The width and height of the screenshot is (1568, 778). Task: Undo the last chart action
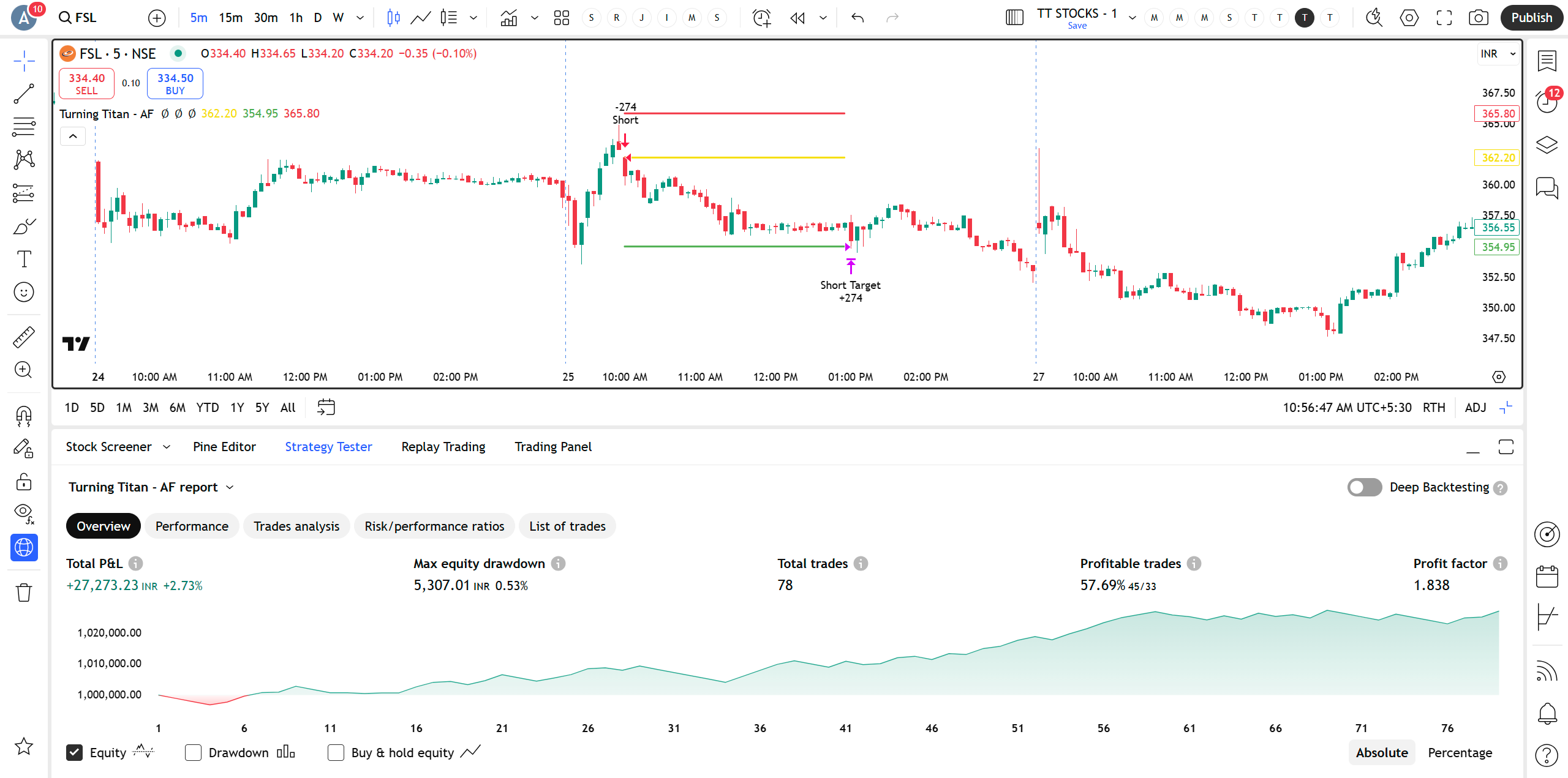coord(858,18)
